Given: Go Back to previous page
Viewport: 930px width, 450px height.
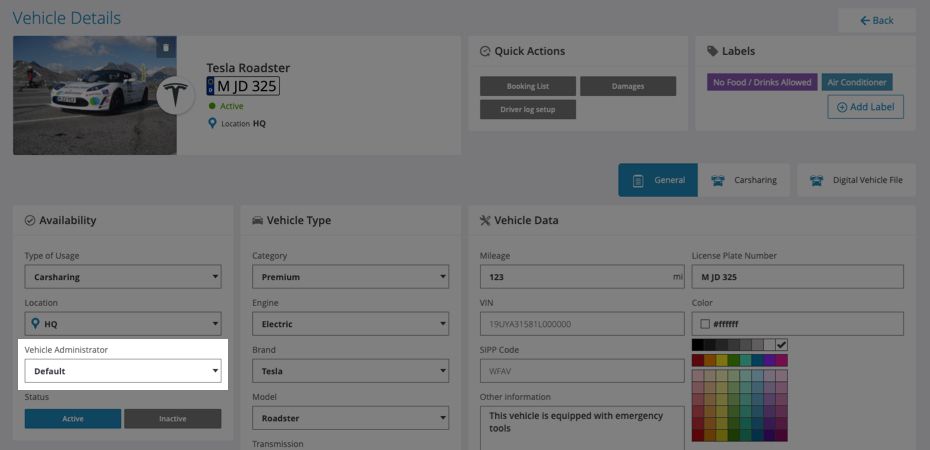Looking at the screenshot, I should (x=877, y=20).
